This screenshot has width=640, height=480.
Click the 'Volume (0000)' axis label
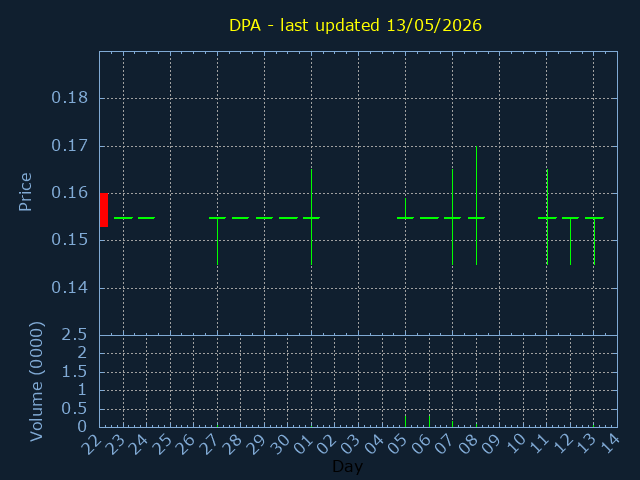37,381
